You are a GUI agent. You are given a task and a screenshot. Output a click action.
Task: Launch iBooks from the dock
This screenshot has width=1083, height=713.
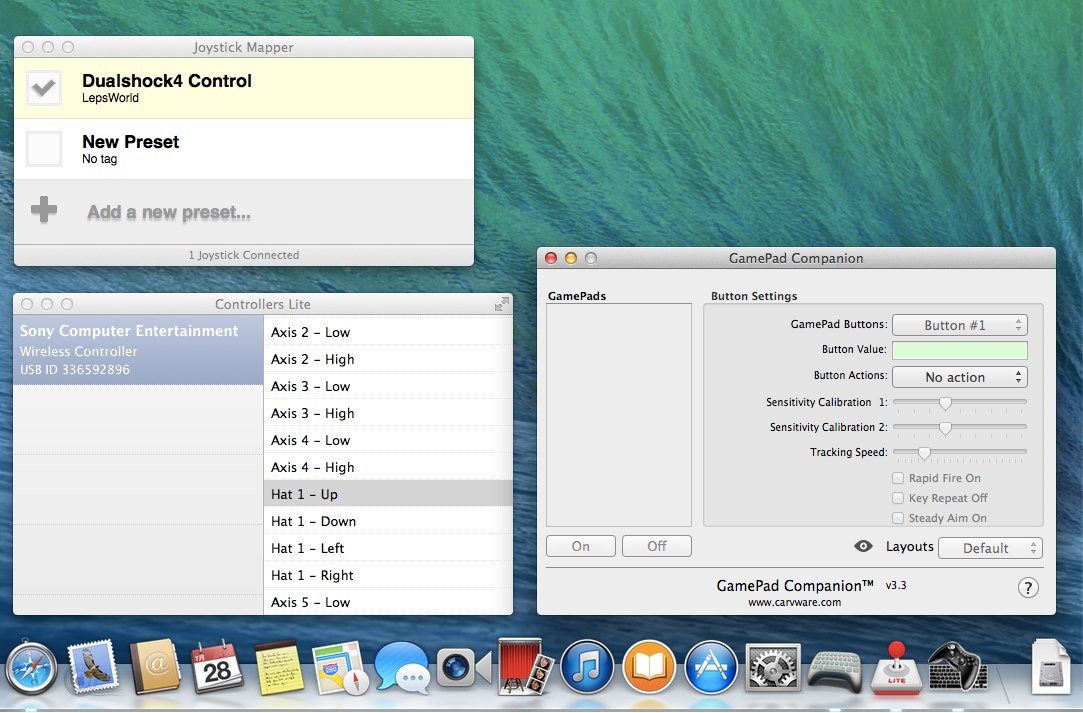649,667
